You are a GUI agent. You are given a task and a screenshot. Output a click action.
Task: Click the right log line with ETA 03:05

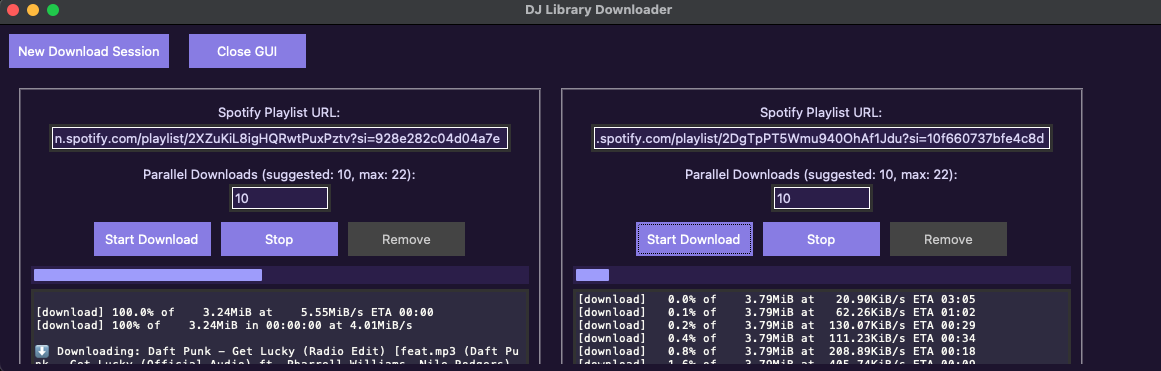coord(776,299)
